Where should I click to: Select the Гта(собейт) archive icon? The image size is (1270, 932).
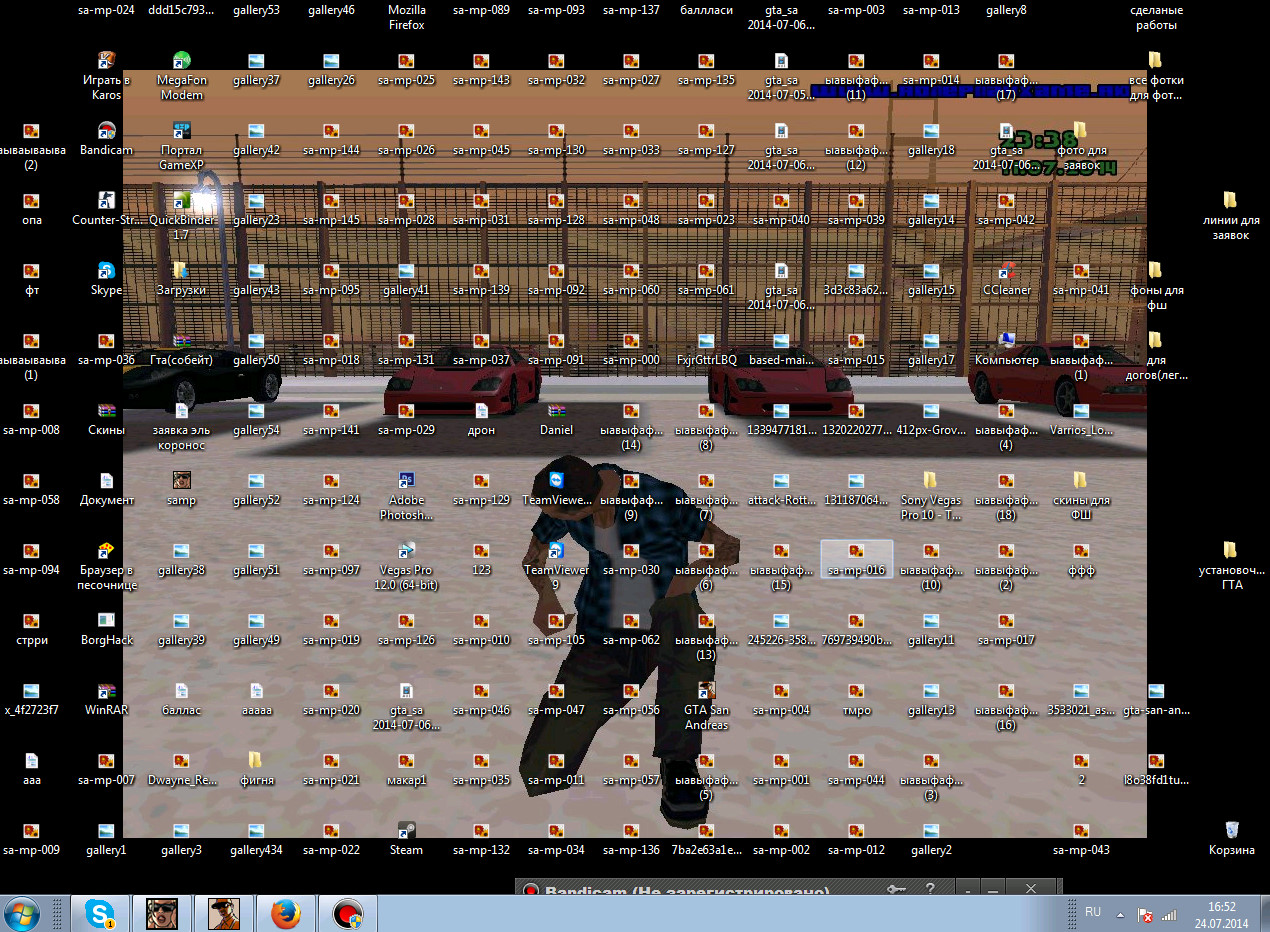(181, 348)
